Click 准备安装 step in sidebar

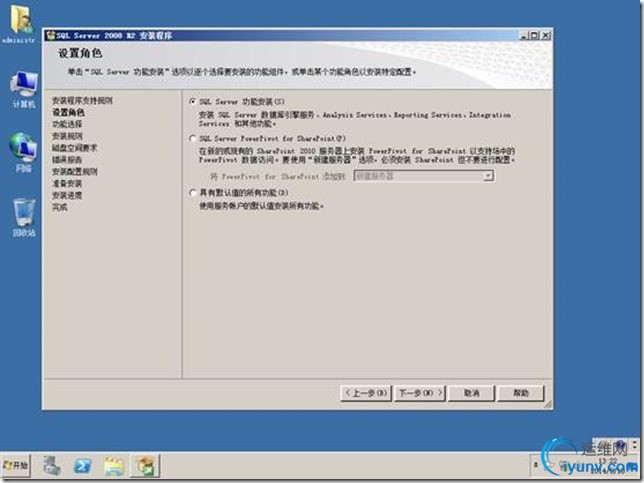(67, 184)
